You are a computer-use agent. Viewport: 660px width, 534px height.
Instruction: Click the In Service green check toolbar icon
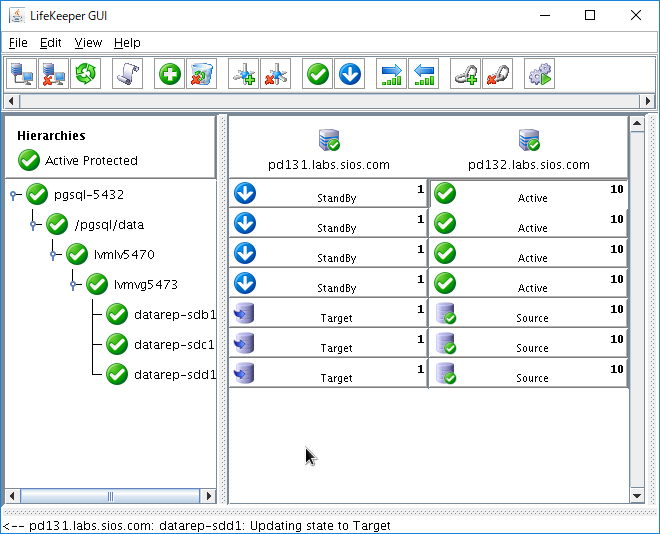[x=318, y=74]
